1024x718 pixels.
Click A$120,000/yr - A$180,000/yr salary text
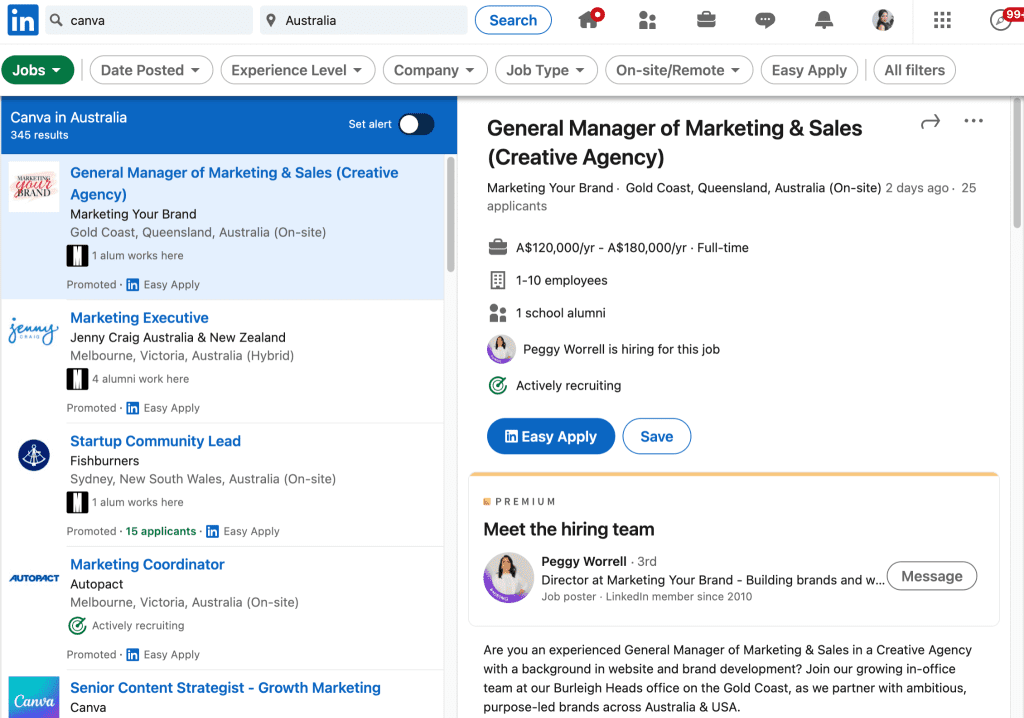(601, 248)
